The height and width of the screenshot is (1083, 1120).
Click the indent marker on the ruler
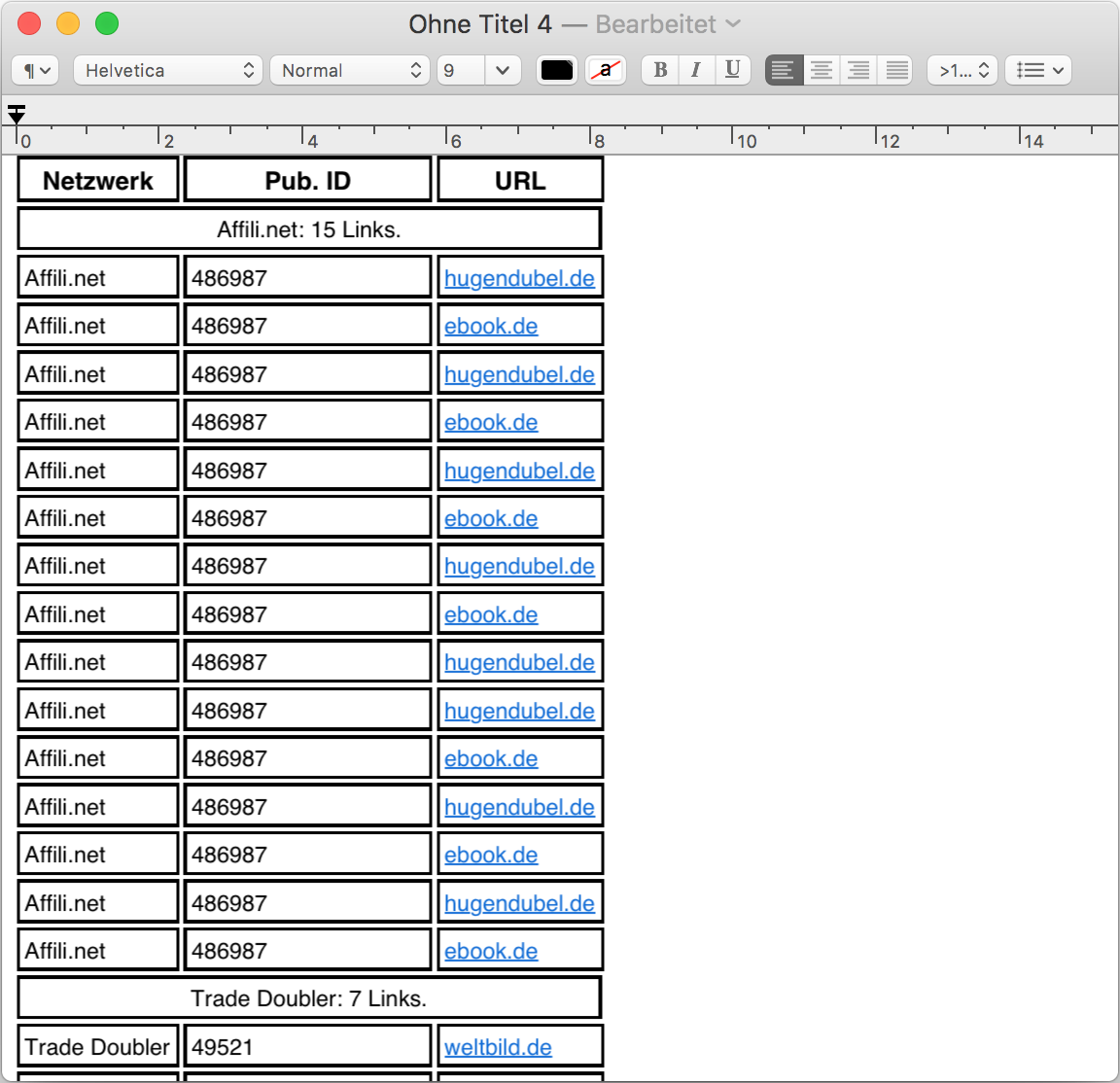[17, 115]
